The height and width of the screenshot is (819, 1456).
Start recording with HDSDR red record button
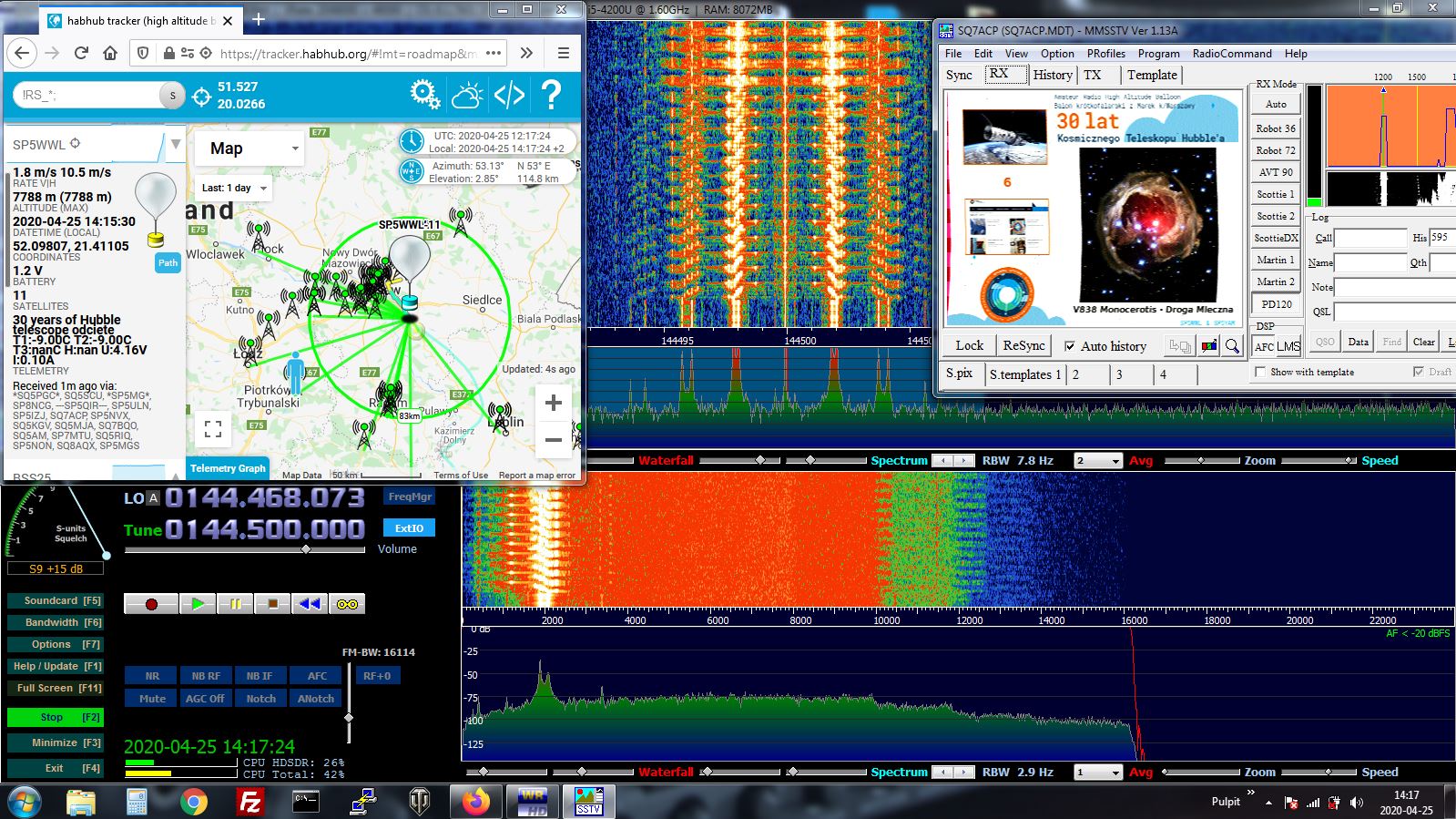coord(151,604)
